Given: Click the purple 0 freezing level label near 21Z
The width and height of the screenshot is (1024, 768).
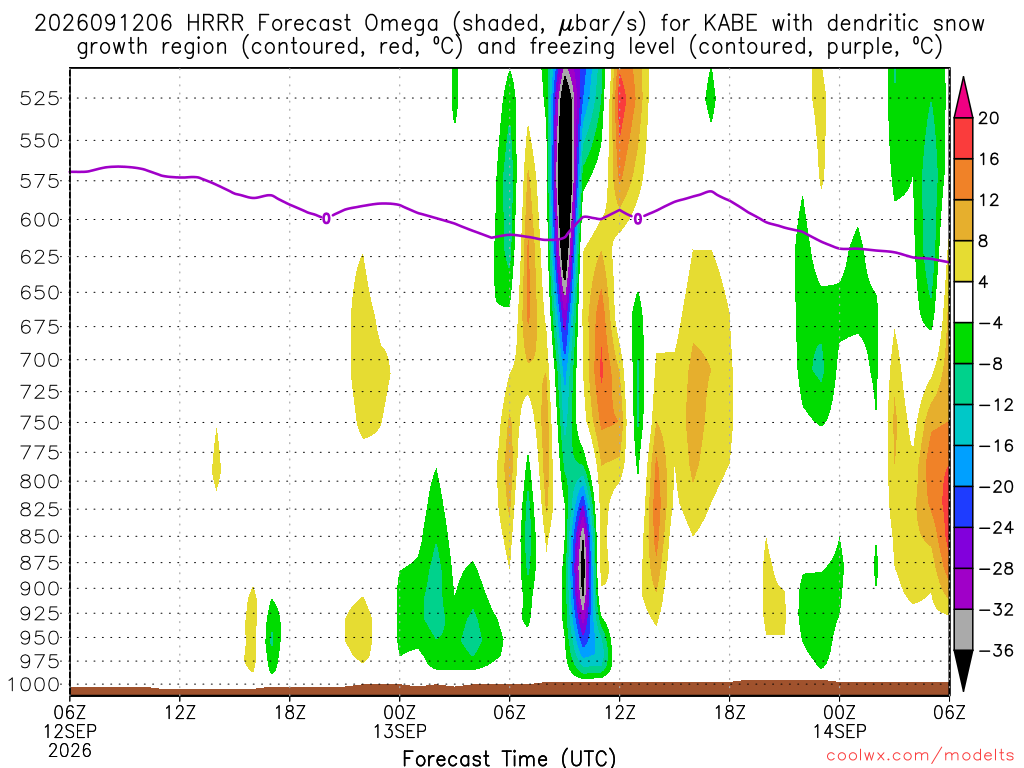Looking at the screenshot, I should coord(326,218).
